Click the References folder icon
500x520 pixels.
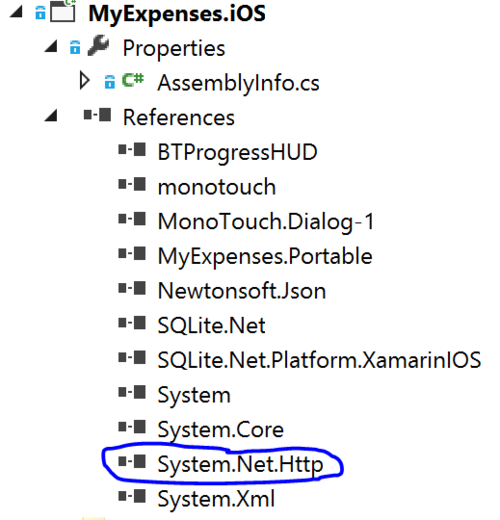click(97, 115)
